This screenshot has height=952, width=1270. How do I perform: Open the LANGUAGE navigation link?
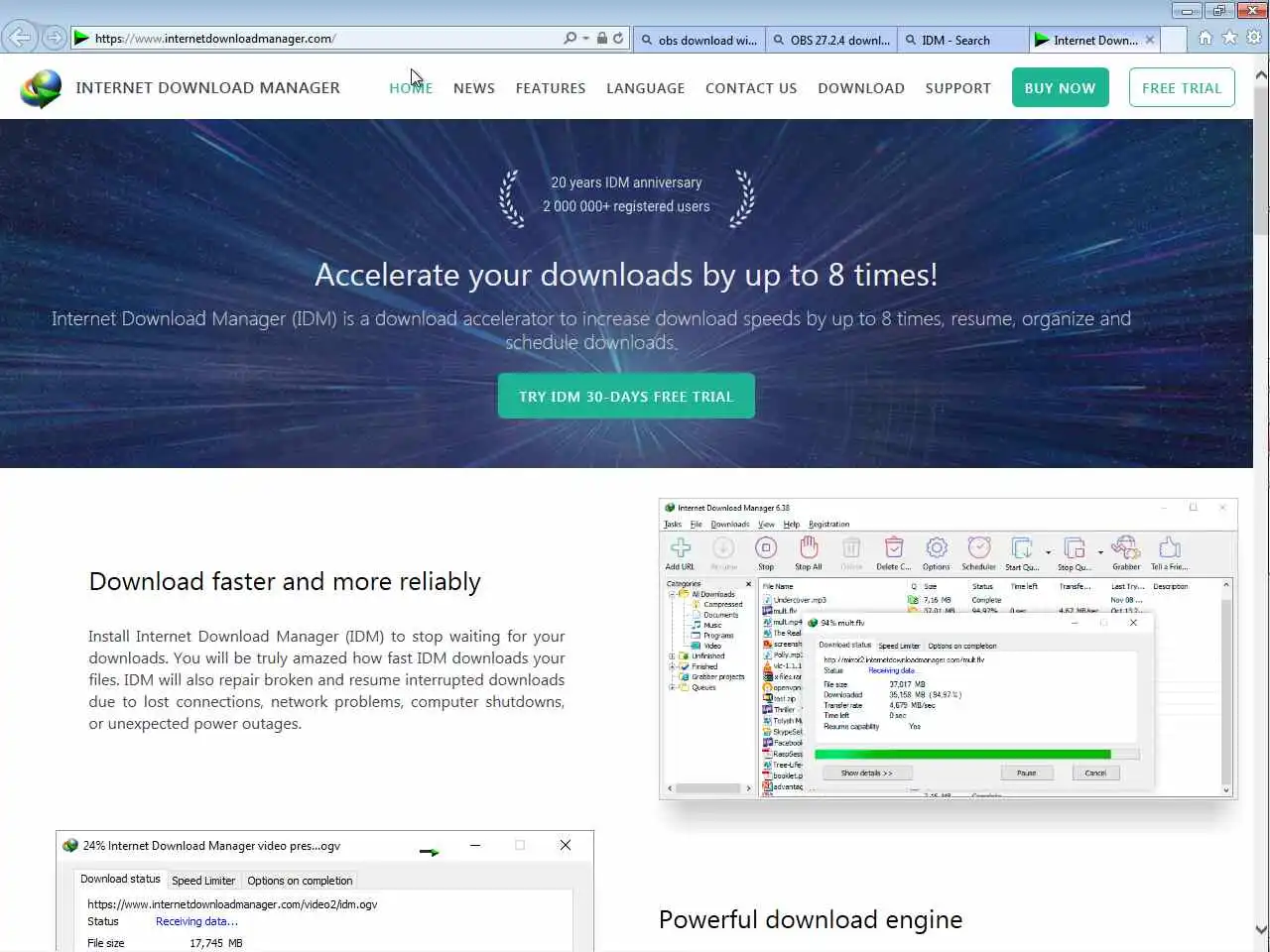[x=646, y=88]
